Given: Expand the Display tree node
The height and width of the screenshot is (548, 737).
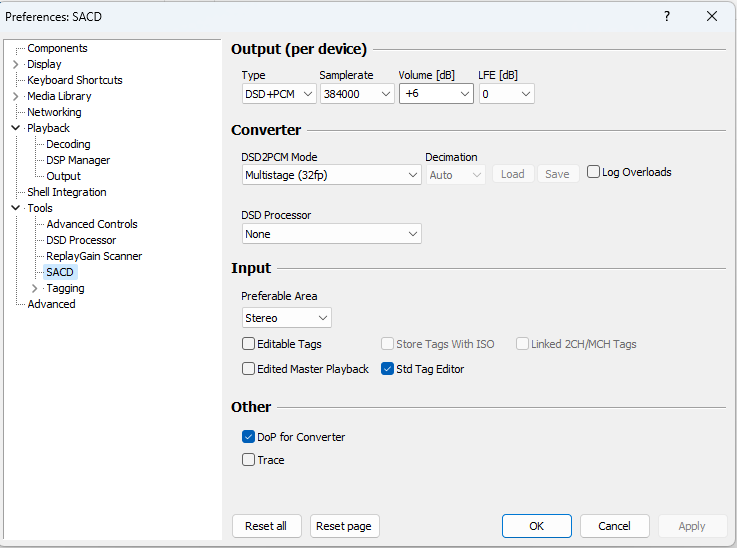Looking at the screenshot, I should point(15,64).
